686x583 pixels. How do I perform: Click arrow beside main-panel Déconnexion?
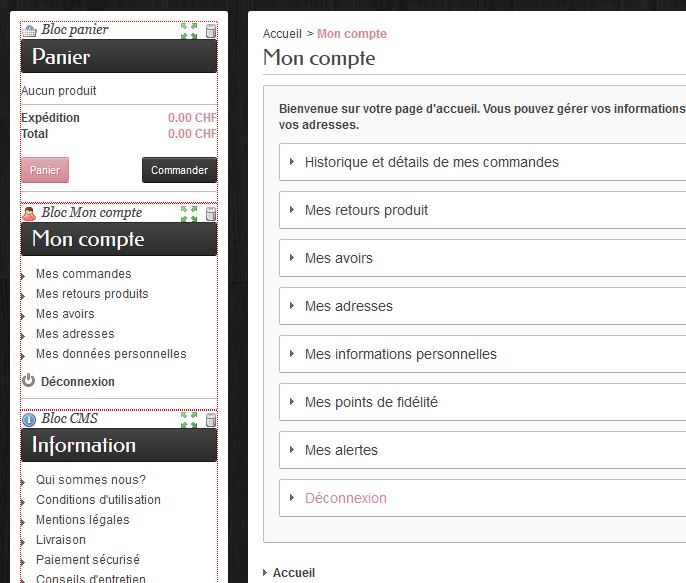(x=292, y=498)
